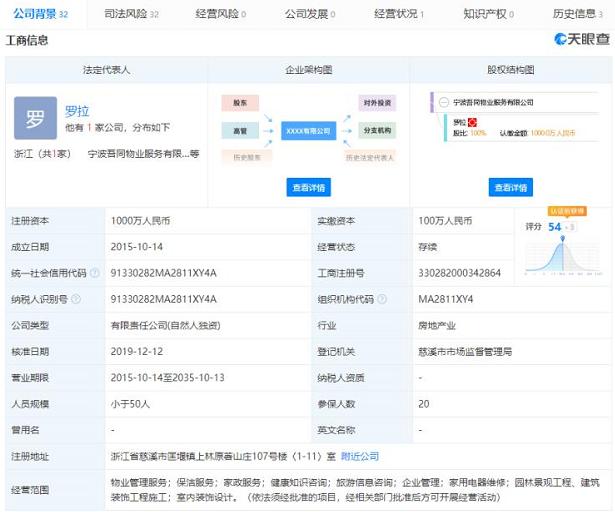Click help icon next to 统一社会信用代码
Viewport: 615px width, 512px height.
coord(95,273)
